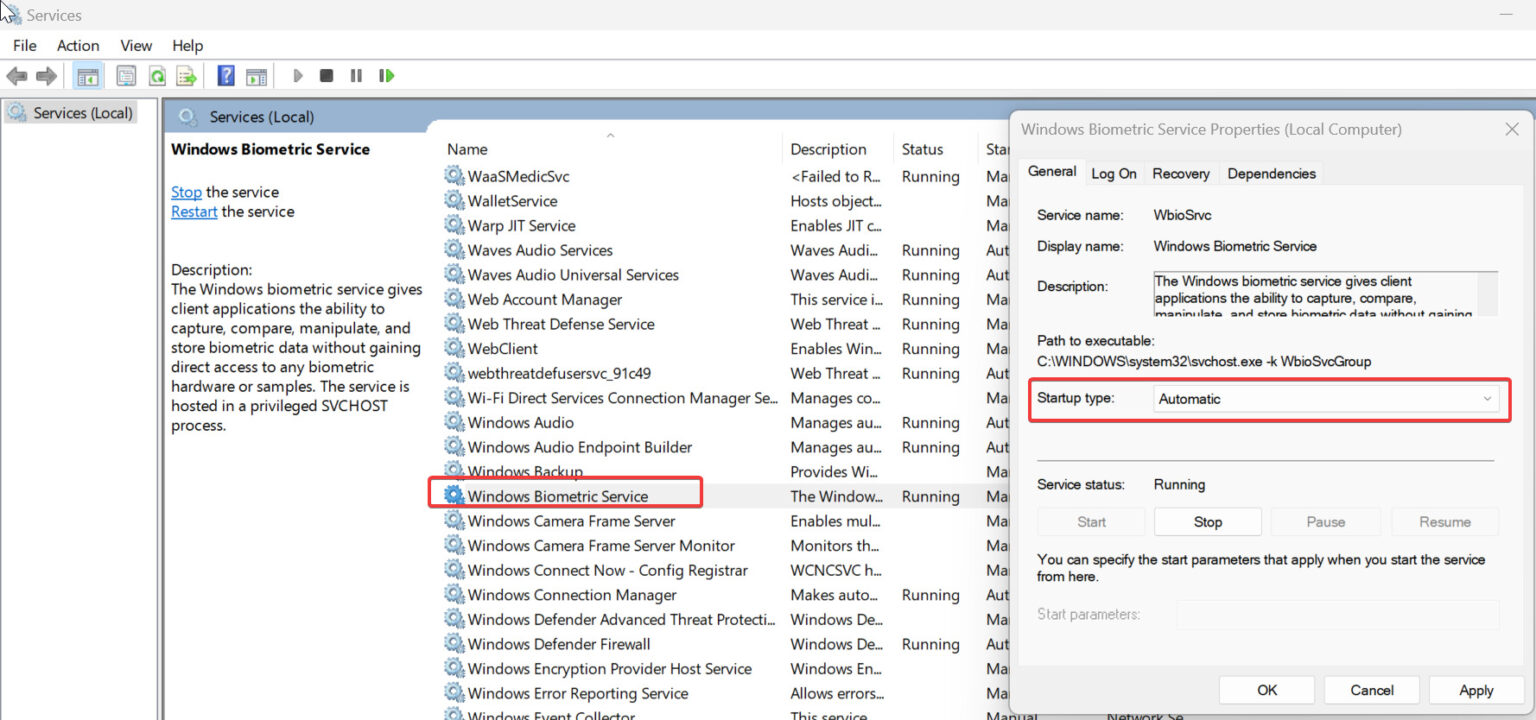Restart the service with the restart toolbar icon
1536x720 pixels.
click(x=387, y=75)
